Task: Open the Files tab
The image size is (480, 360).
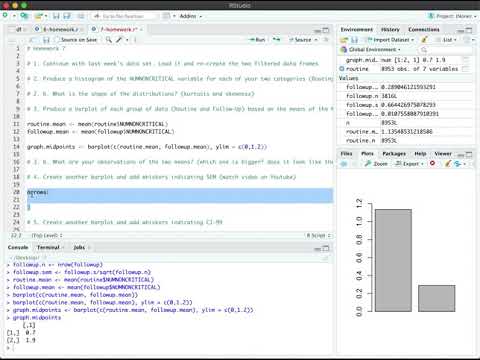Action: coord(346,154)
